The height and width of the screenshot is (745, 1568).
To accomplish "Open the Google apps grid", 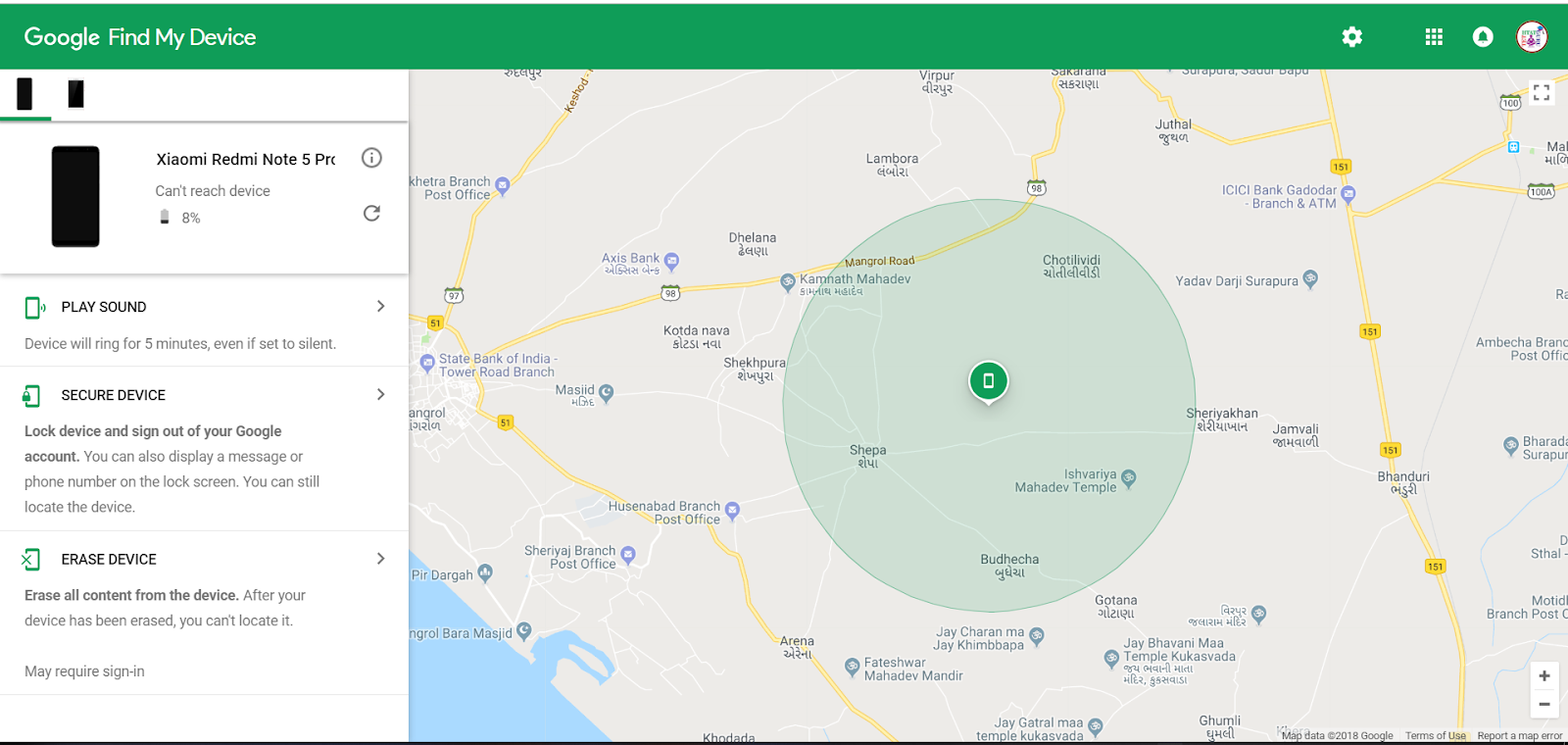I will click(x=1434, y=37).
